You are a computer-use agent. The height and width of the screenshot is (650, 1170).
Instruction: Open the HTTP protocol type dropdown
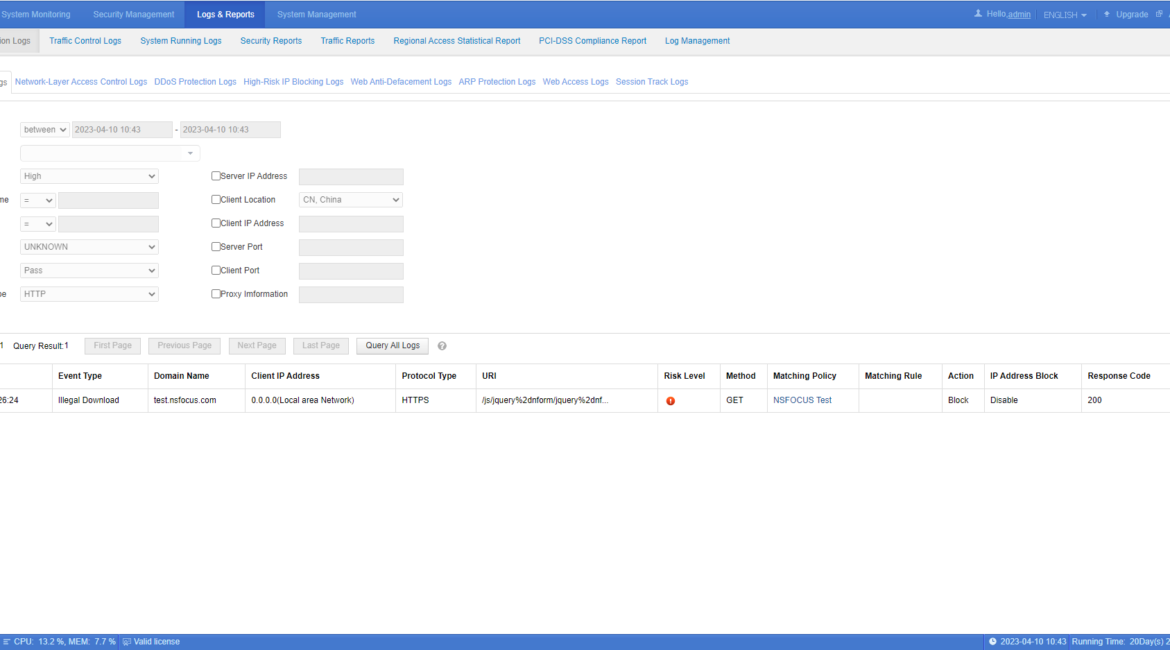pos(88,293)
